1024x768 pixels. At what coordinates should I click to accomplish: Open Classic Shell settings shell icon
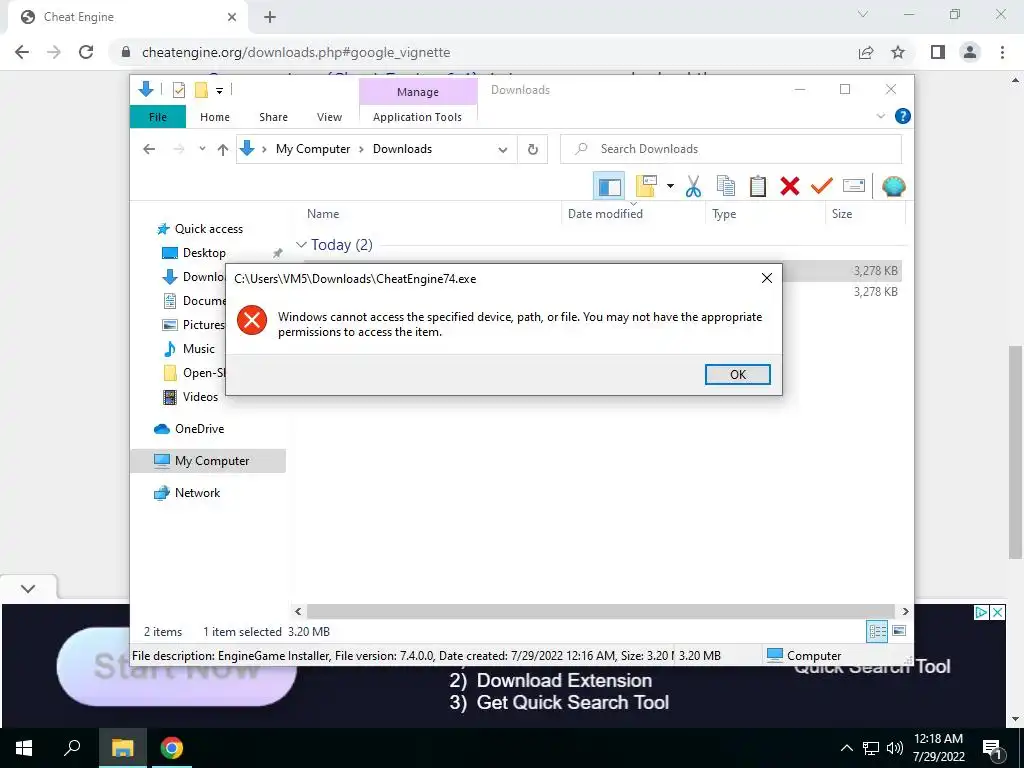[893, 186]
